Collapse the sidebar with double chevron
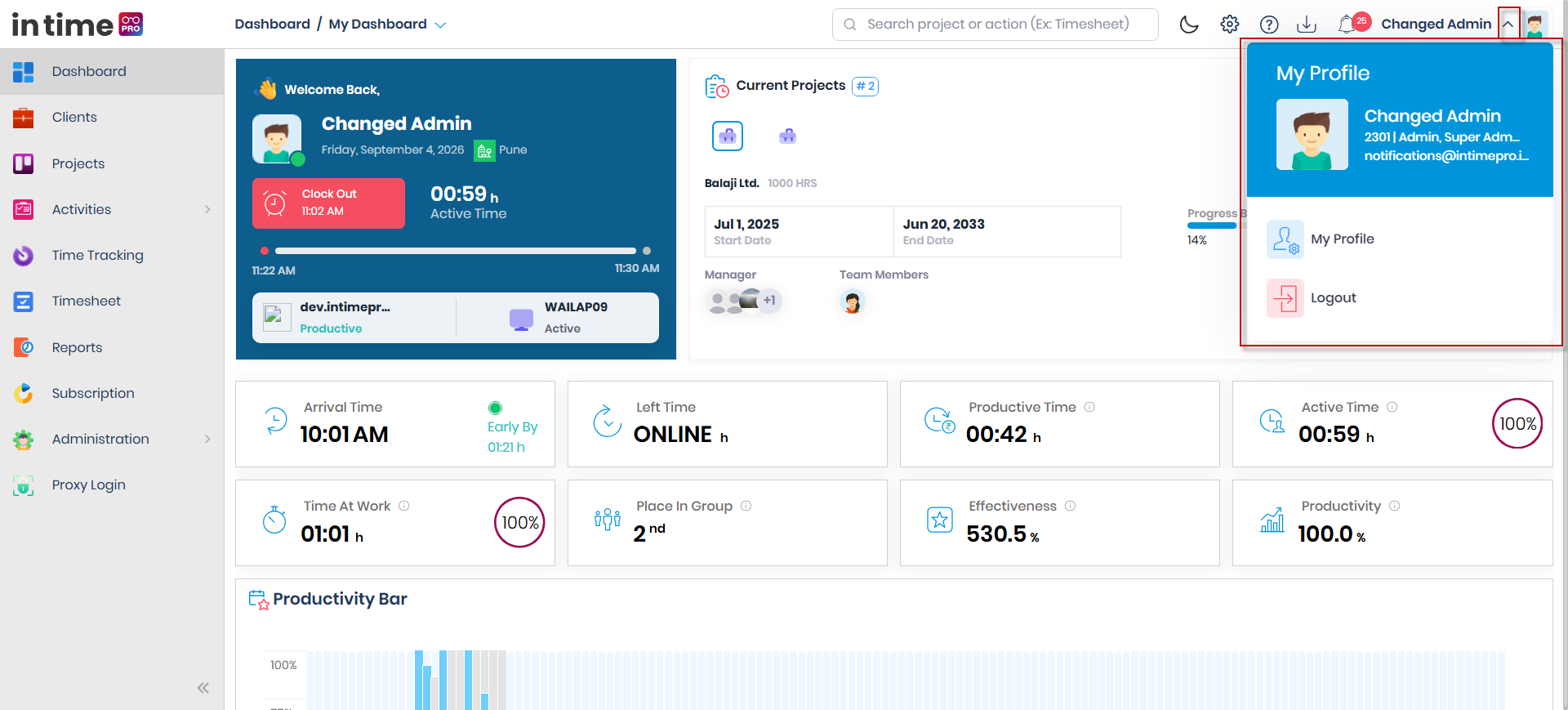Viewport: 1568px width, 710px height. (203, 688)
